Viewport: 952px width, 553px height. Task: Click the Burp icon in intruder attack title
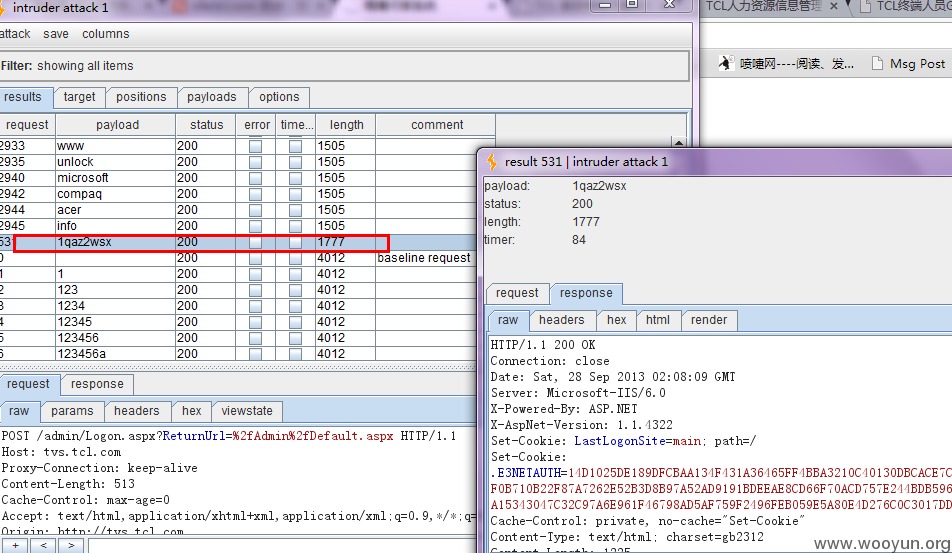pyautogui.click(x=2, y=8)
